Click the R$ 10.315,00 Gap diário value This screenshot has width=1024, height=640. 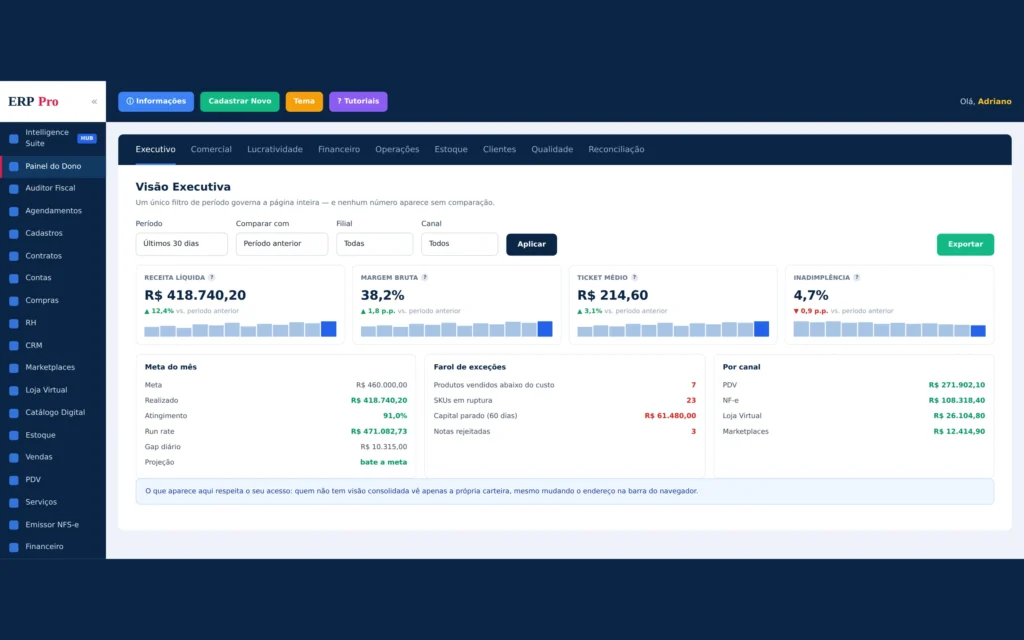[x=383, y=447]
